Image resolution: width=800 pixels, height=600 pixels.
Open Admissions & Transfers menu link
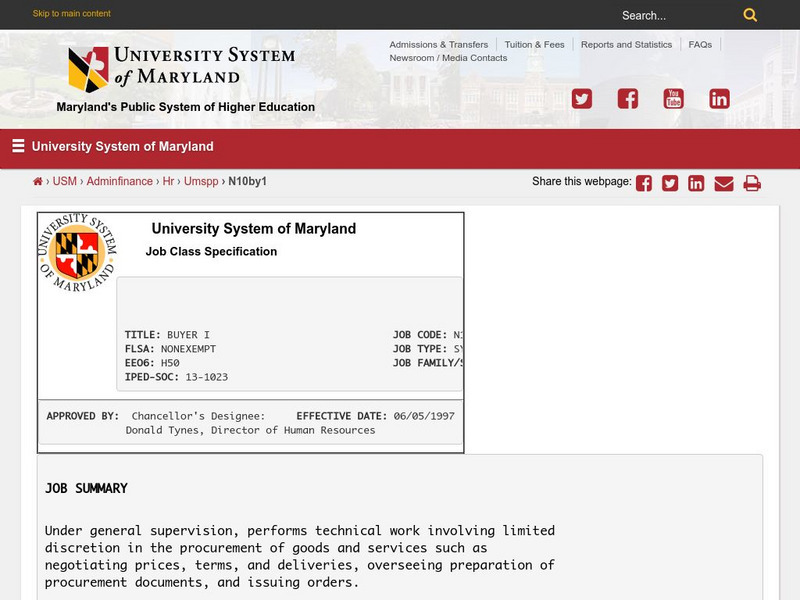tap(438, 45)
